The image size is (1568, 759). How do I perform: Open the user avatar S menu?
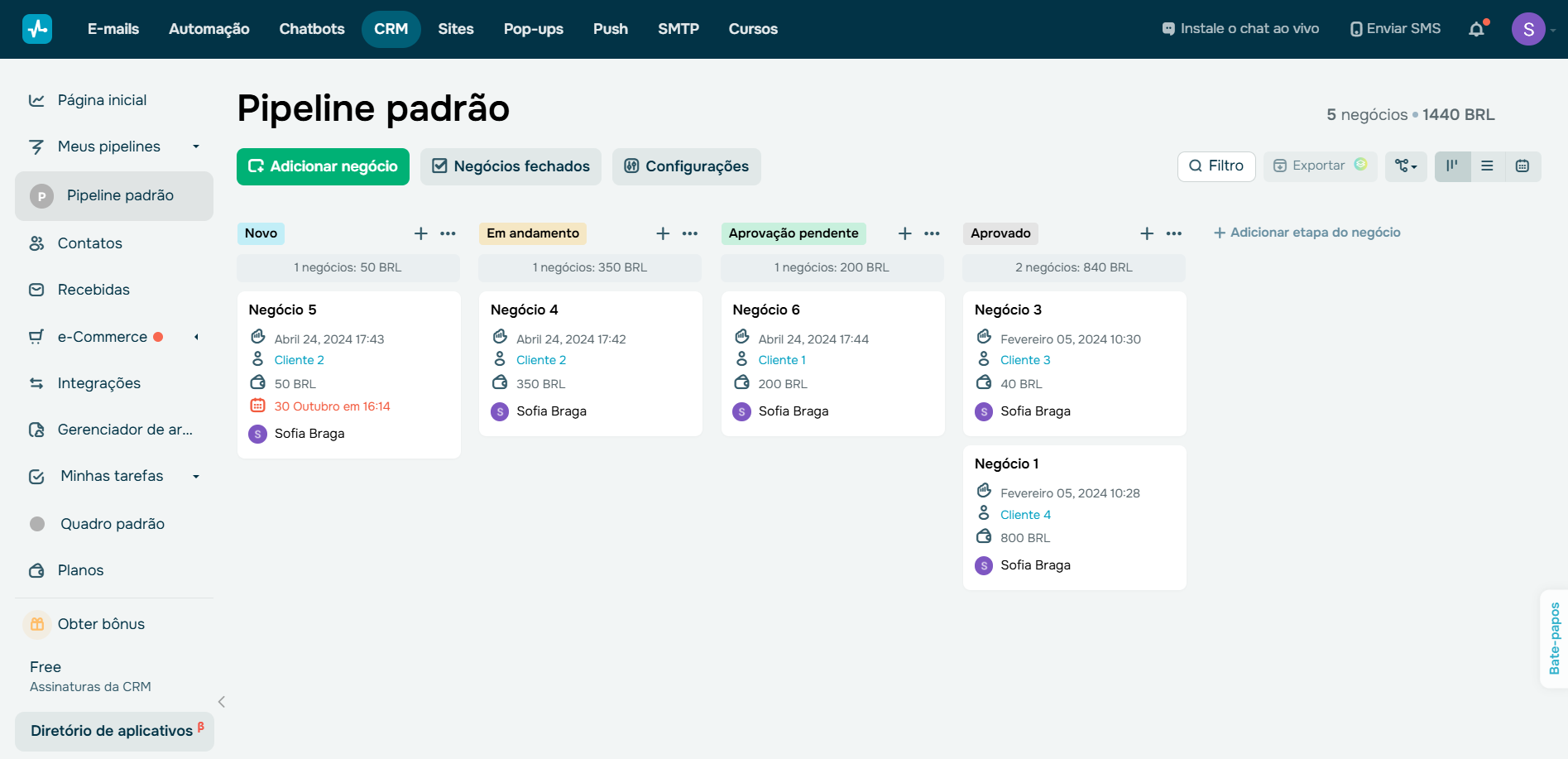[1528, 29]
